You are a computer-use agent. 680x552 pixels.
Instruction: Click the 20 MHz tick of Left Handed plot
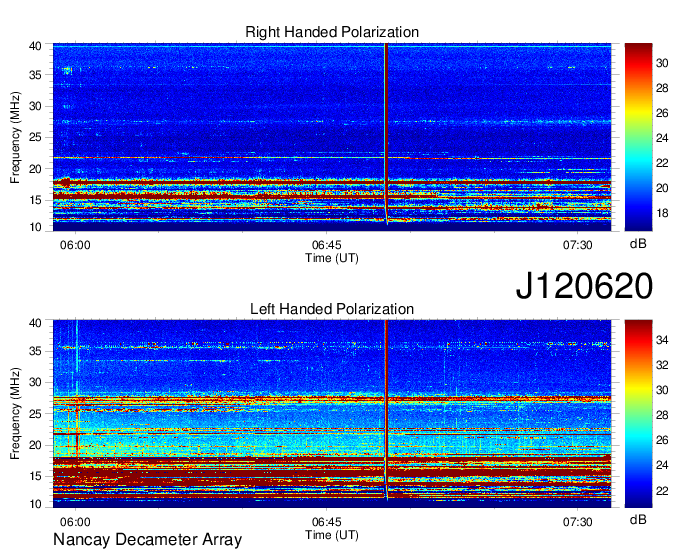[x=35, y=445]
